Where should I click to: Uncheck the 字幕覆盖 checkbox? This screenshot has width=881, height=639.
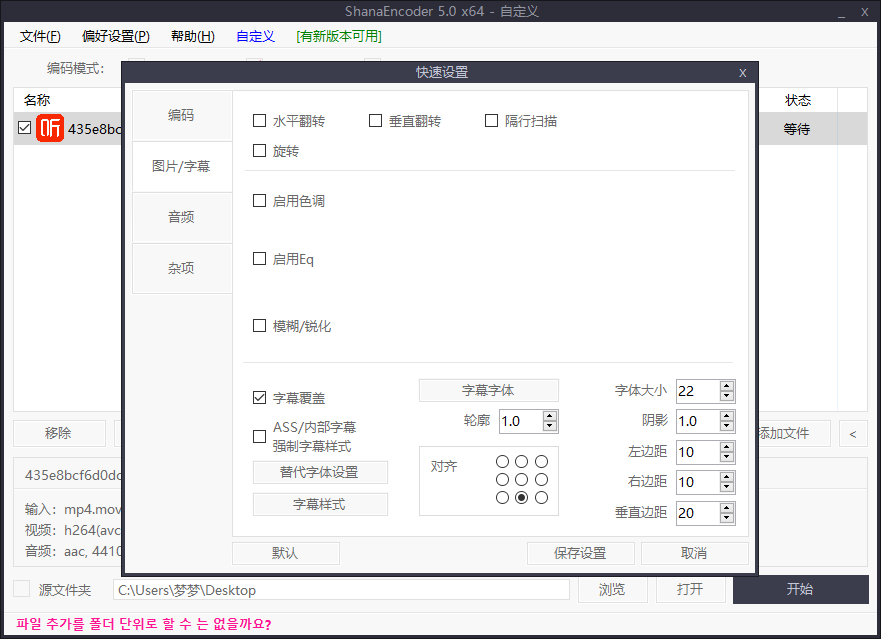point(259,398)
